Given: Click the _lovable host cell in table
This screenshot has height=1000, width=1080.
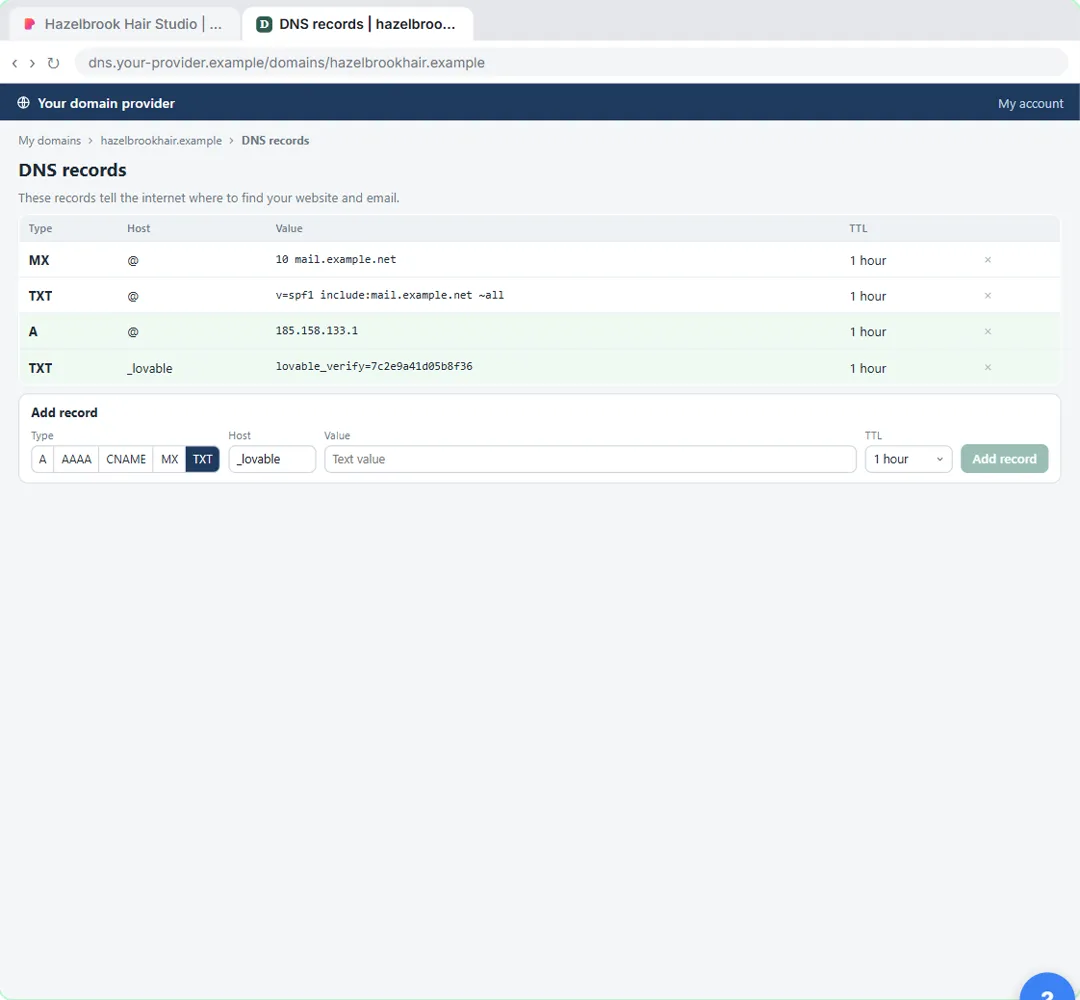Looking at the screenshot, I should 149,368.
